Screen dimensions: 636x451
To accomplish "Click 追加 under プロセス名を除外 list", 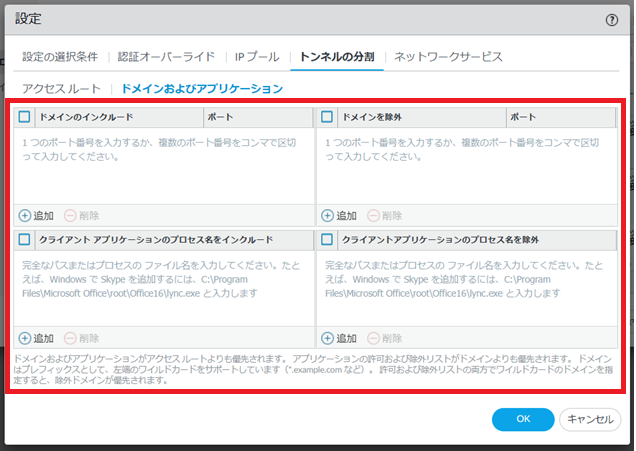I will 328,339.
